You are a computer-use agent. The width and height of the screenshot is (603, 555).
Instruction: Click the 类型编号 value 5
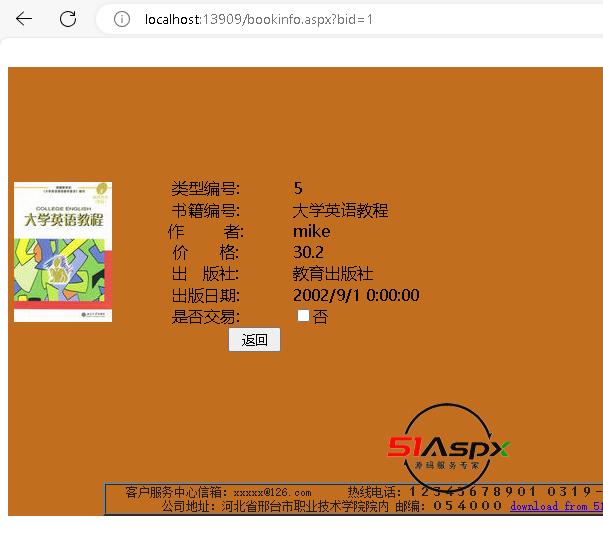[x=298, y=188]
